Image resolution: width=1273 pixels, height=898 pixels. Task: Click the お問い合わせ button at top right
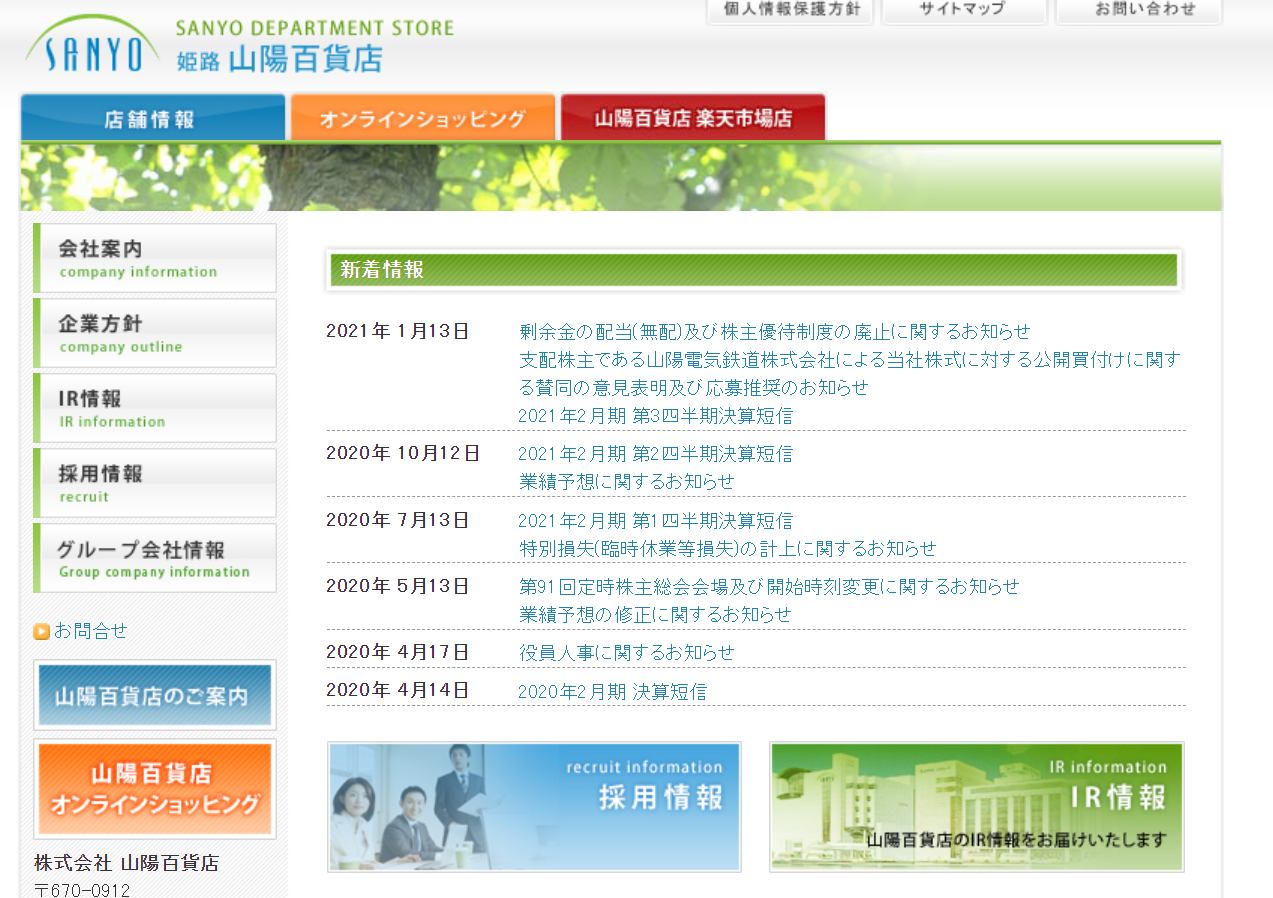click(1139, 10)
